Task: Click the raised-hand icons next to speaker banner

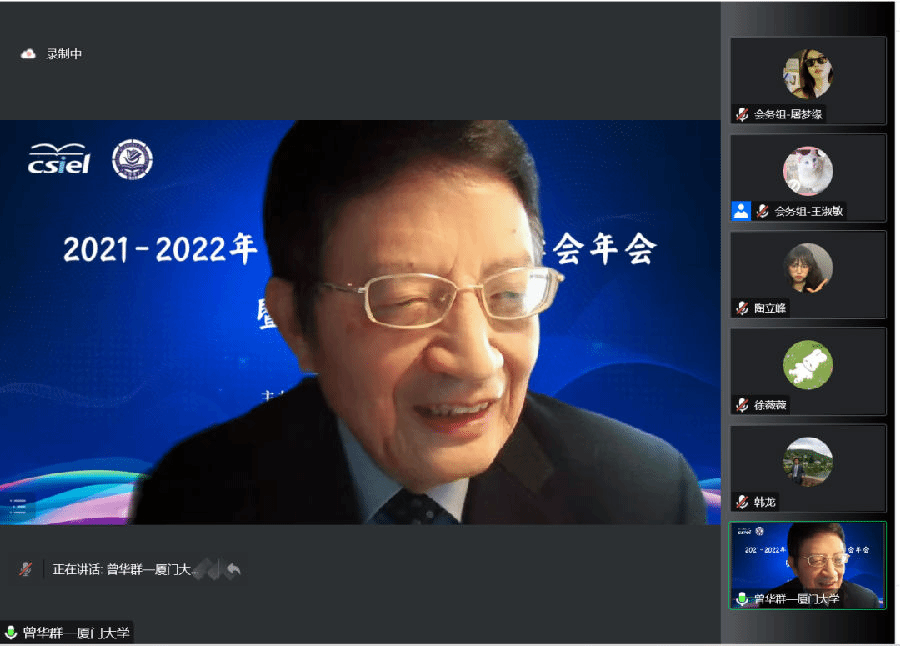Action: point(208,568)
